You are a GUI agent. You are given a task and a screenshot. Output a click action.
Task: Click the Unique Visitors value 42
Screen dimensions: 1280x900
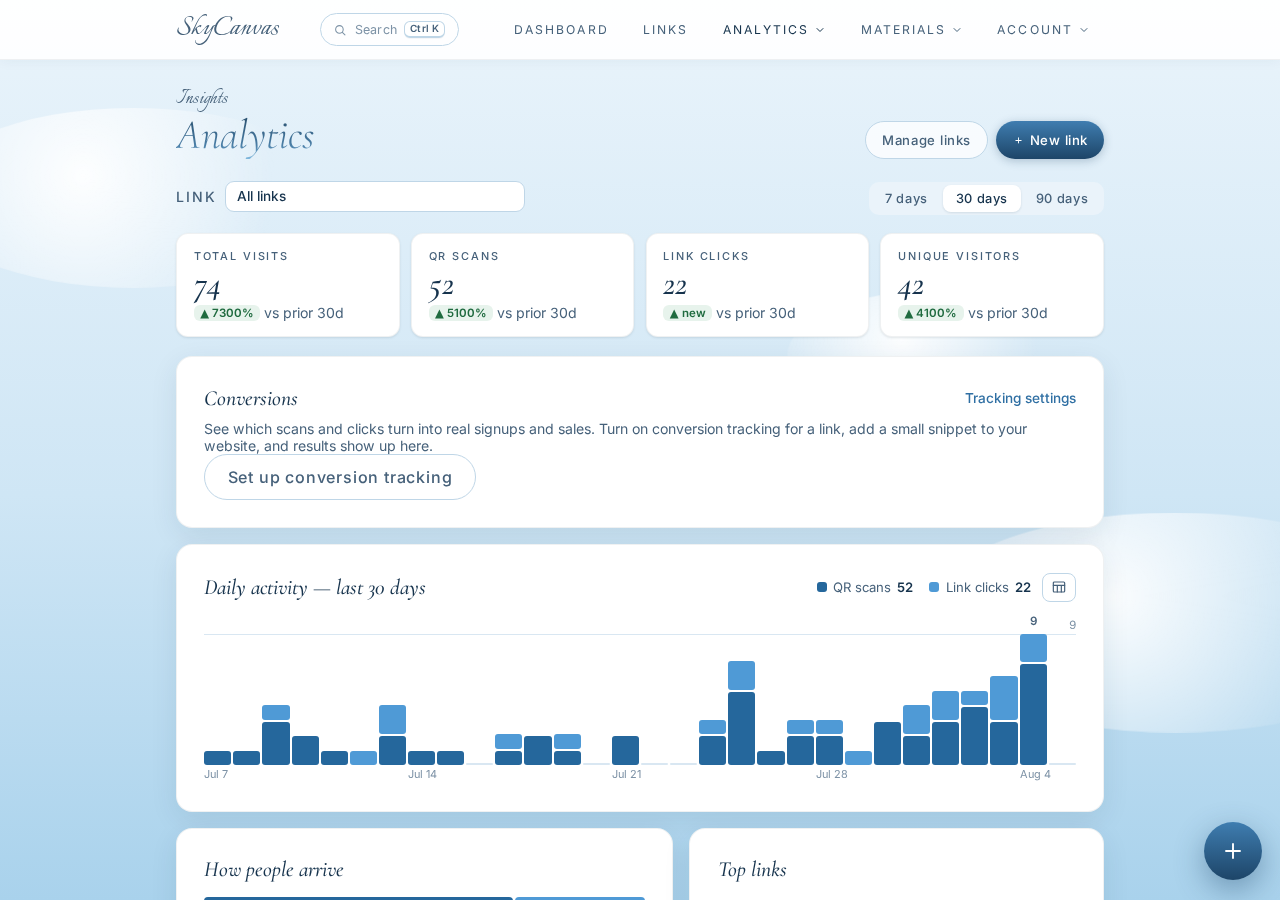910,286
